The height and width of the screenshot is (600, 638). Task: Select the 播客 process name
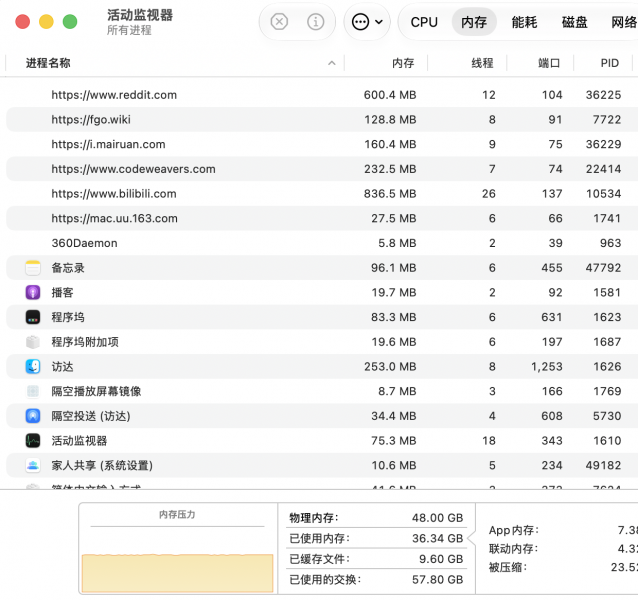pos(62,292)
